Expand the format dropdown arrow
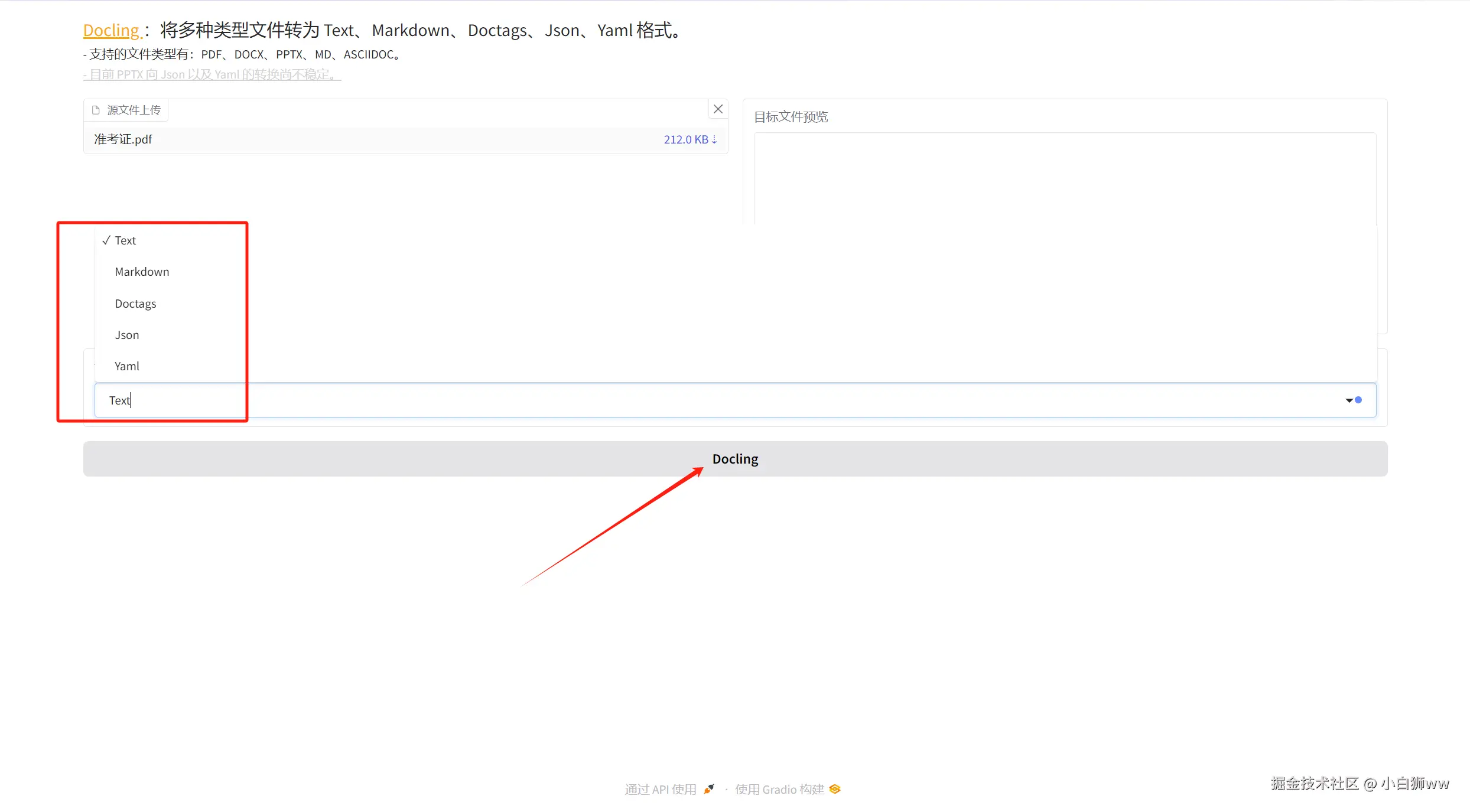This screenshot has width=1470, height=812. [x=1349, y=400]
